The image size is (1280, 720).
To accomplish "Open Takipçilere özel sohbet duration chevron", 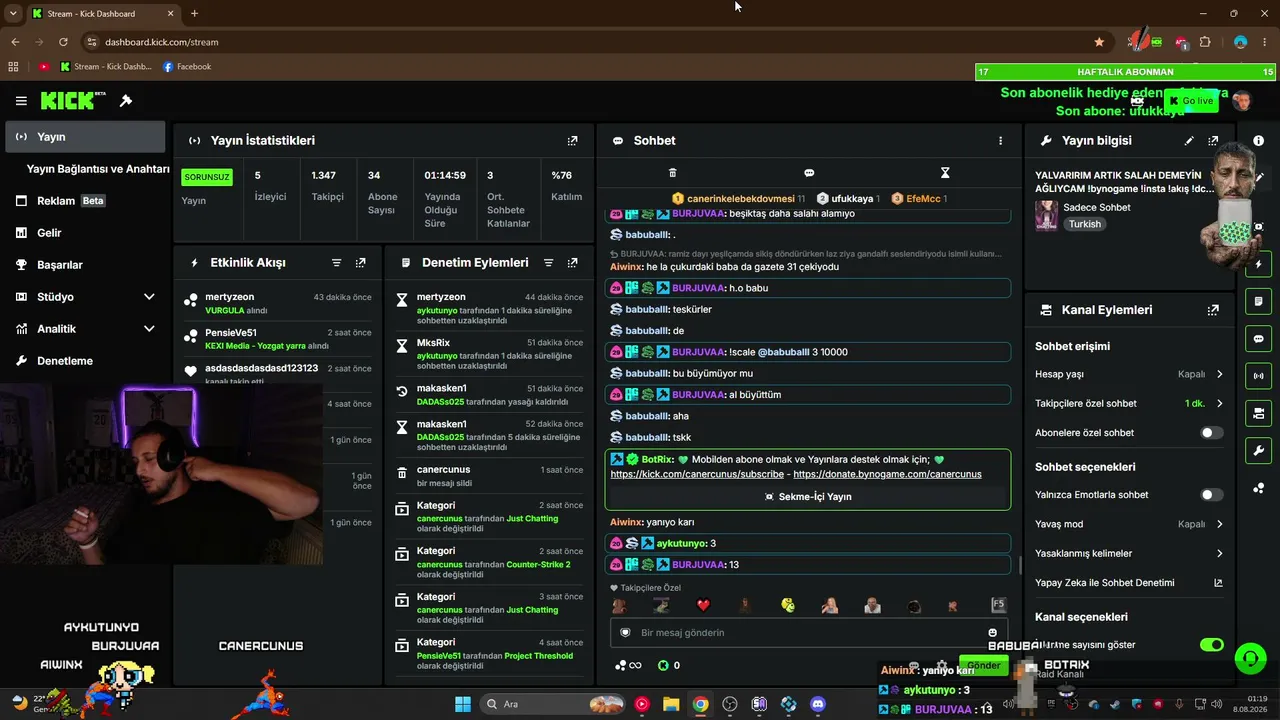I will pyautogui.click(x=1219, y=404).
